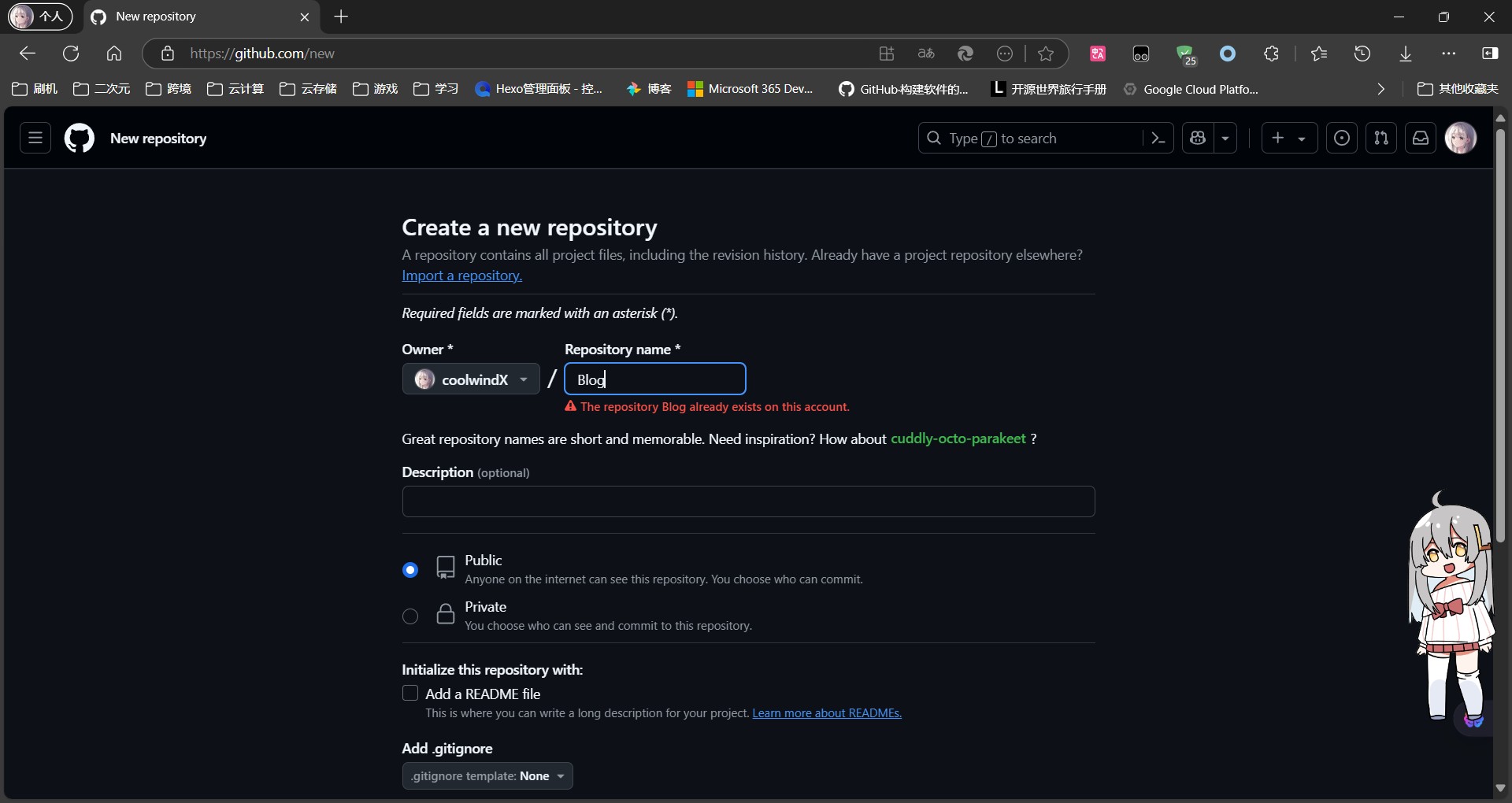Open 其他收藏夹 folder
Image resolution: width=1512 pixels, height=803 pixels.
pos(1458,89)
